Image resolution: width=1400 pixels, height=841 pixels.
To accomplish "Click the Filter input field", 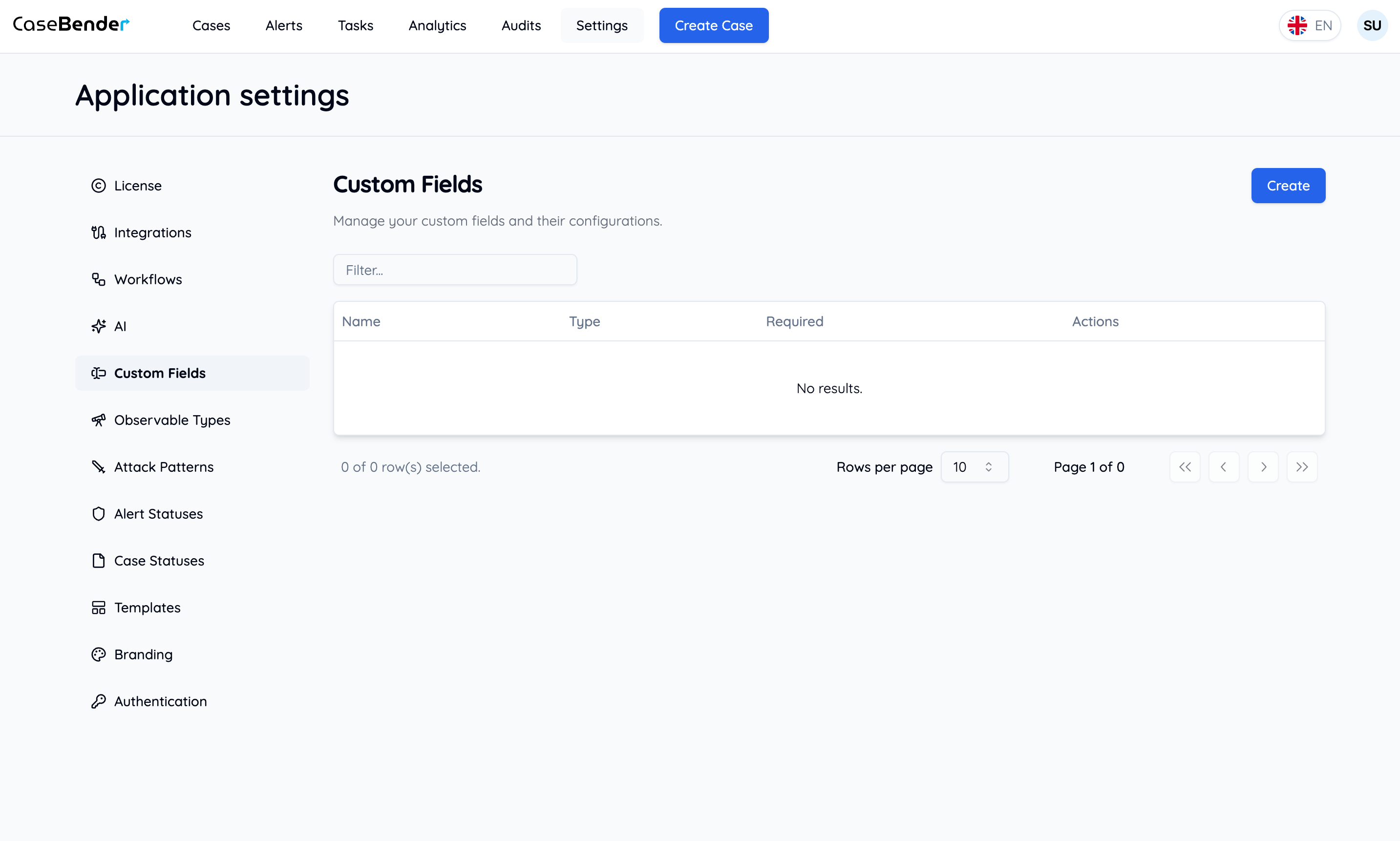I will [x=455, y=270].
